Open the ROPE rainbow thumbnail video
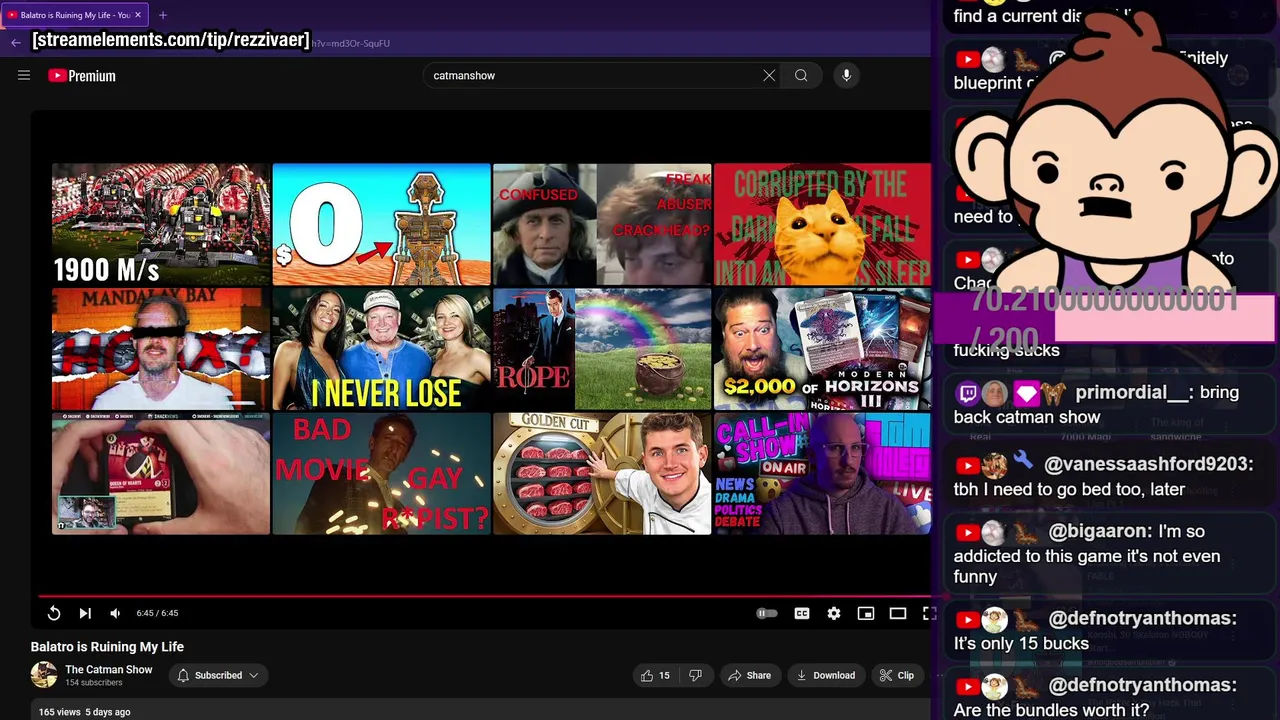 tap(602, 349)
